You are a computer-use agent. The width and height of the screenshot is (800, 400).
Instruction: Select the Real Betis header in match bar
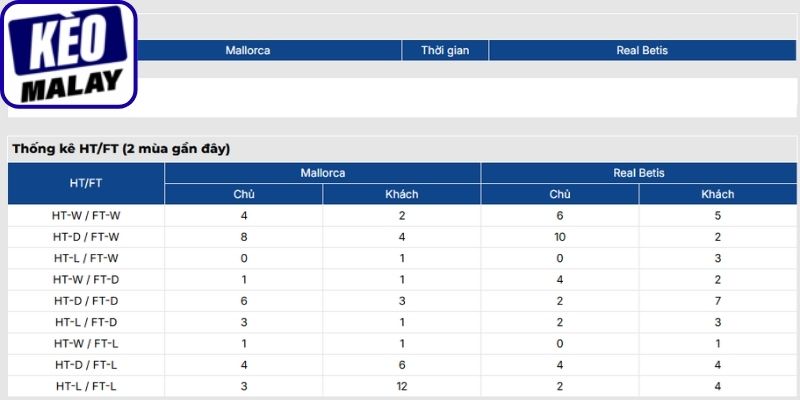pos(642,51)
